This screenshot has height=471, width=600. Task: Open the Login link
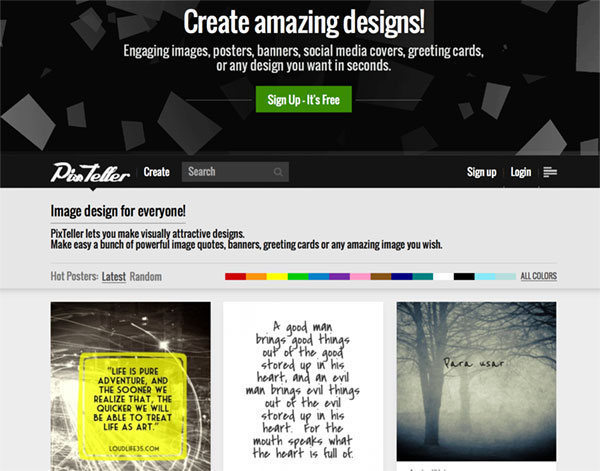point(521,172)
